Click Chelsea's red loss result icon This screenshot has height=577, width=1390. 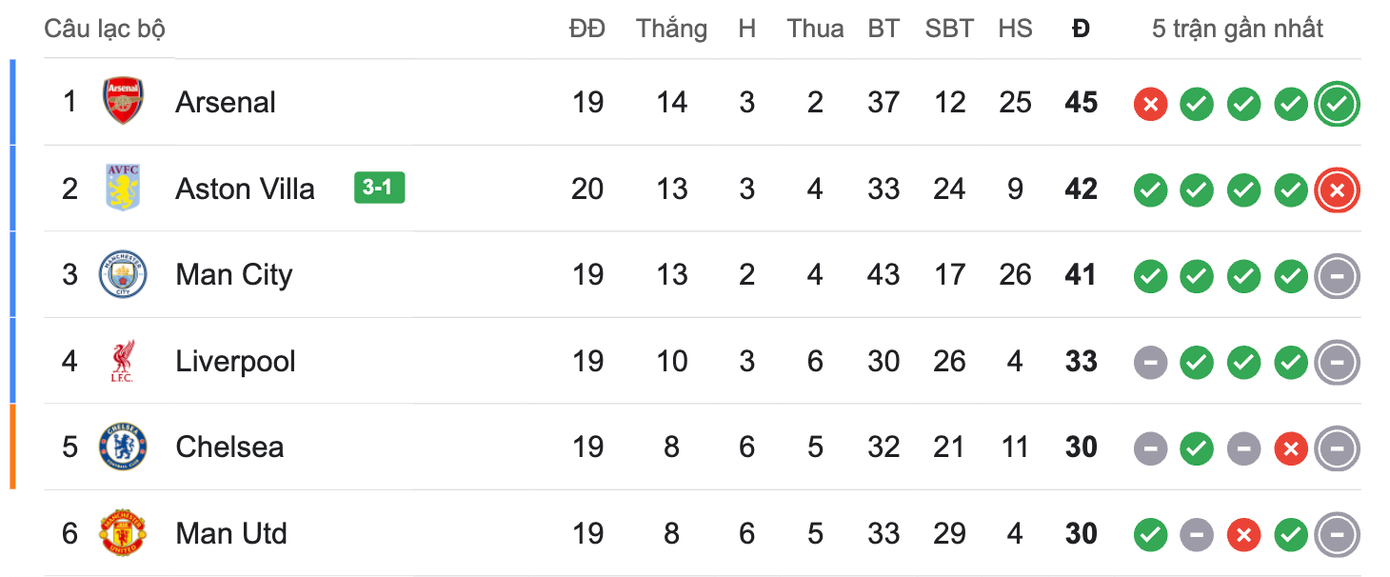(x=1290, y=448)
